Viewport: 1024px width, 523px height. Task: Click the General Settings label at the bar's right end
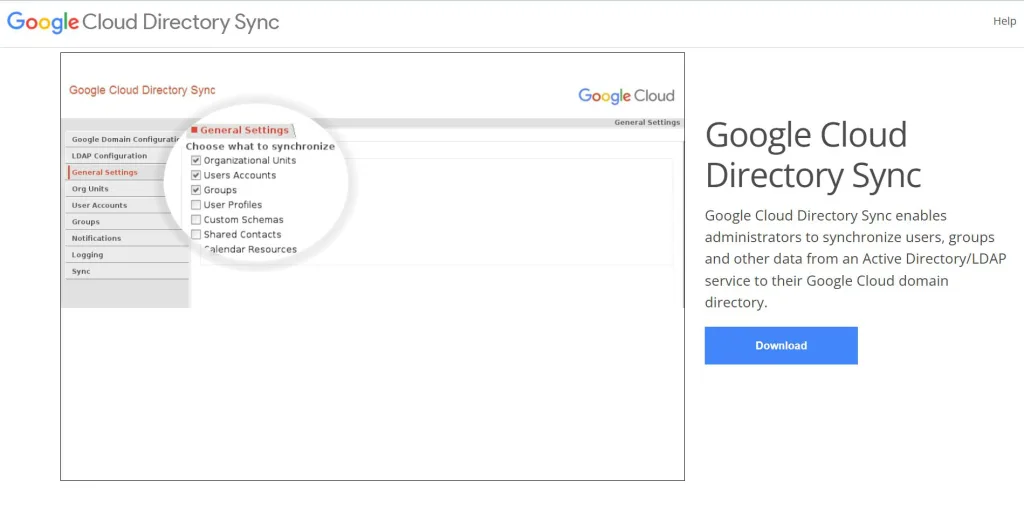(647, 122)
